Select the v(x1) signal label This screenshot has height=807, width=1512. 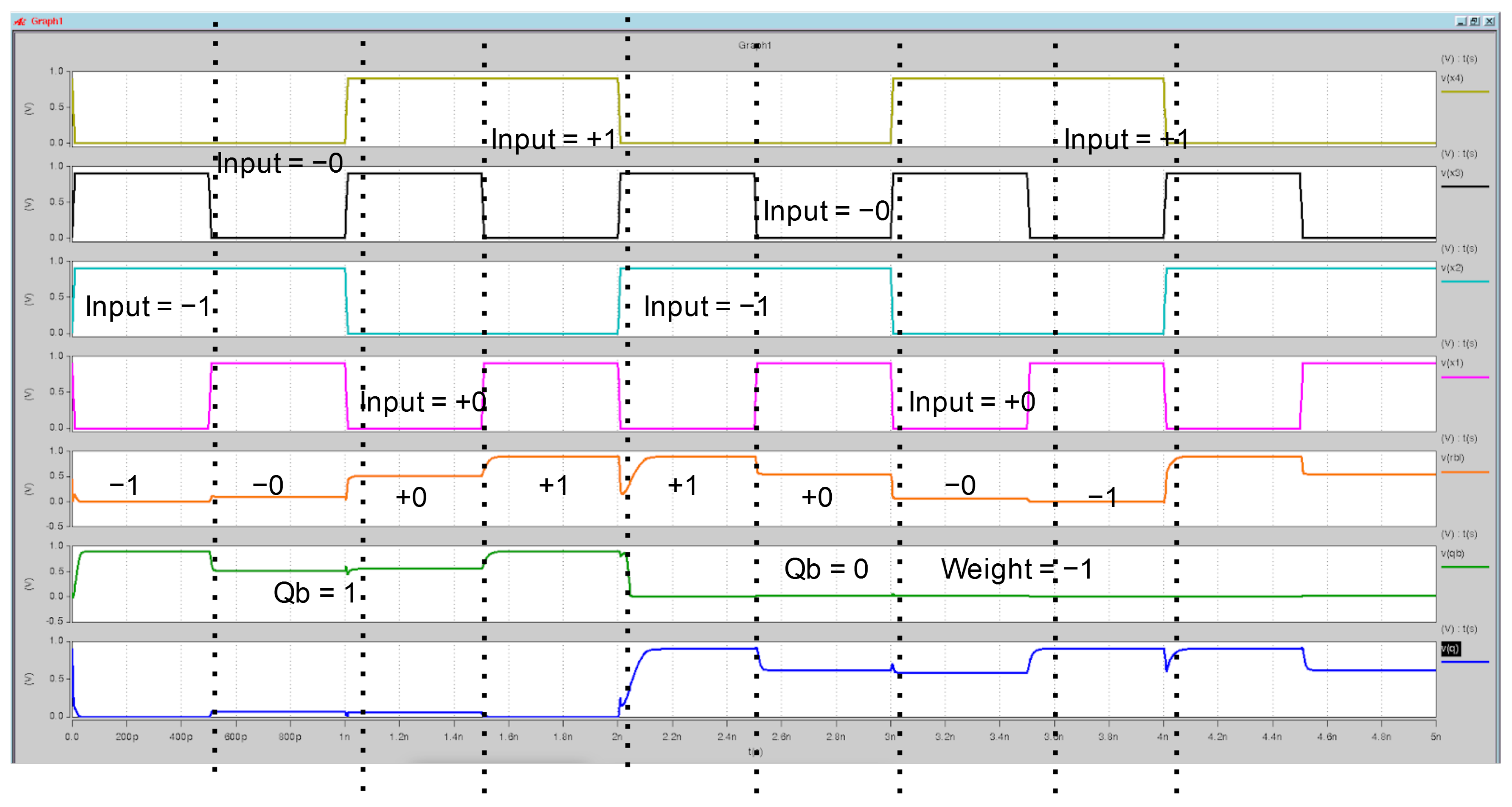[x=1452, y=363]
